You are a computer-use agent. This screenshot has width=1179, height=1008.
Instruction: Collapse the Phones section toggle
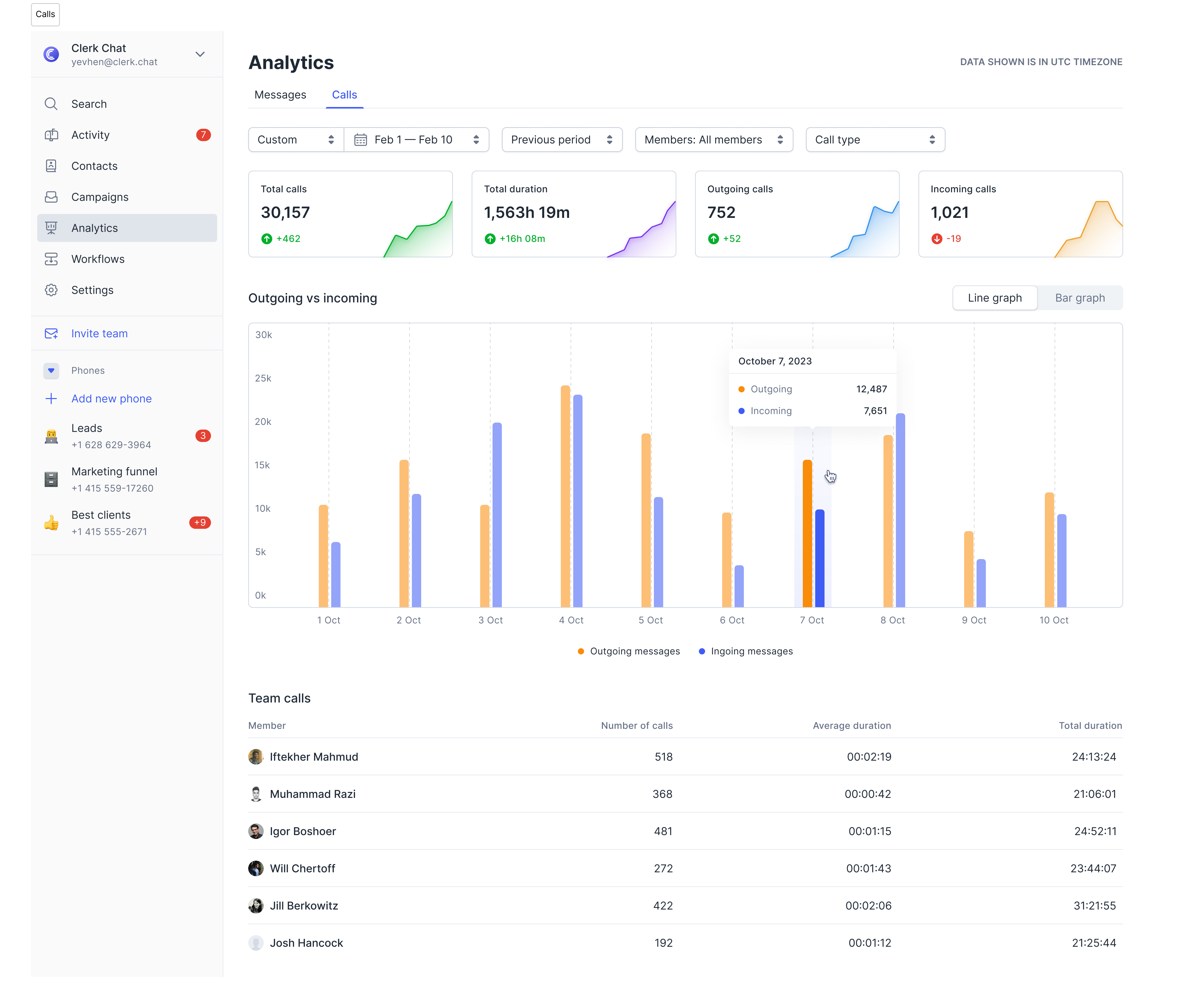[51, 371]
